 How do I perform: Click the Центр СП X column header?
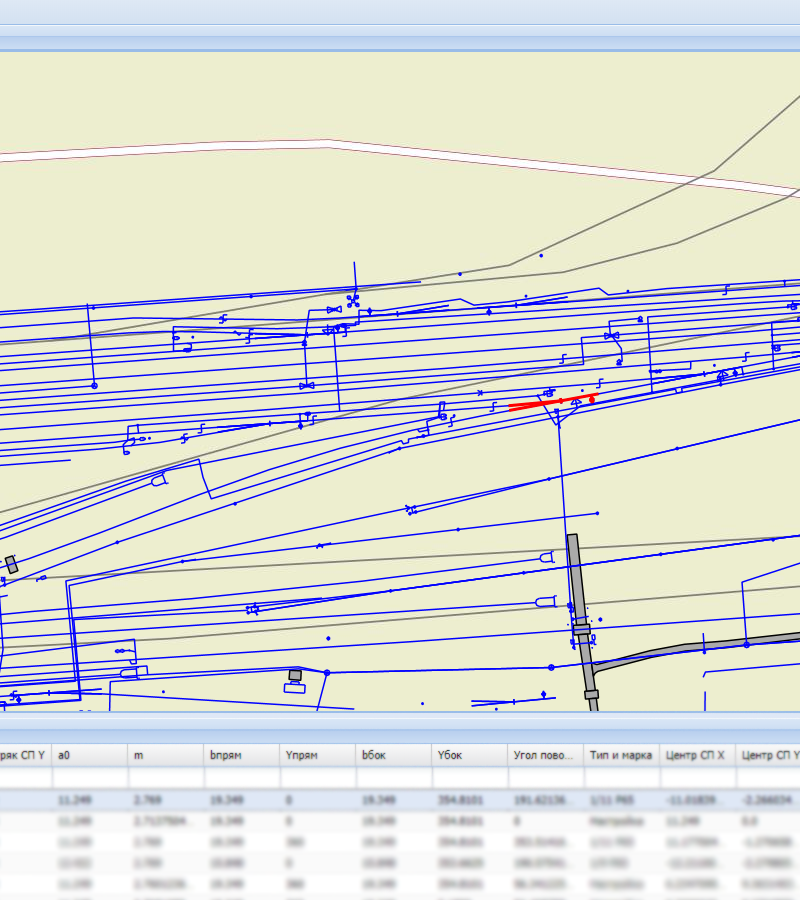coord(697,755)
